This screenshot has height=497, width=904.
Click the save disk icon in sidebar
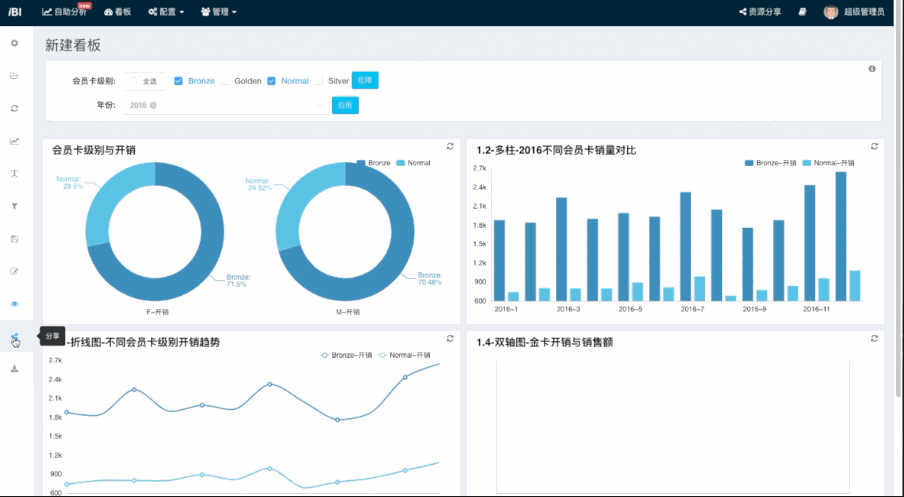15,238
